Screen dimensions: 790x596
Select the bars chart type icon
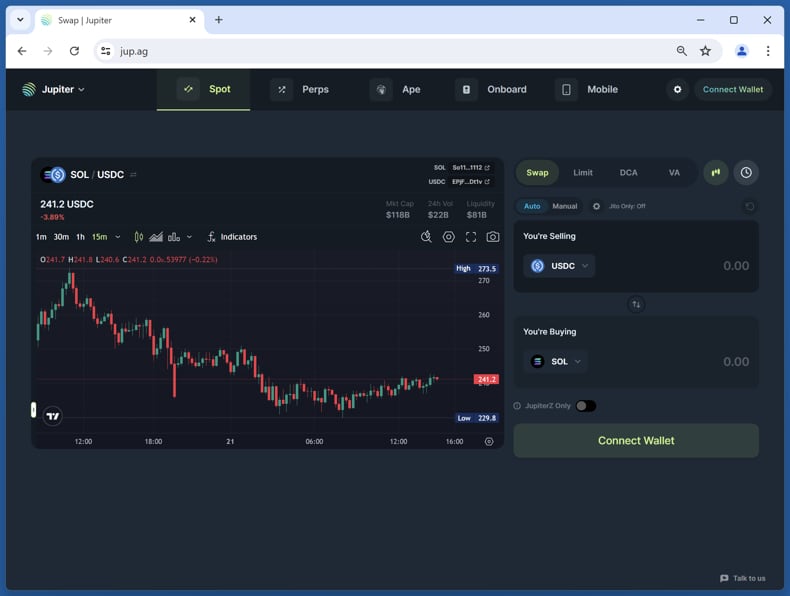[174, 237]
